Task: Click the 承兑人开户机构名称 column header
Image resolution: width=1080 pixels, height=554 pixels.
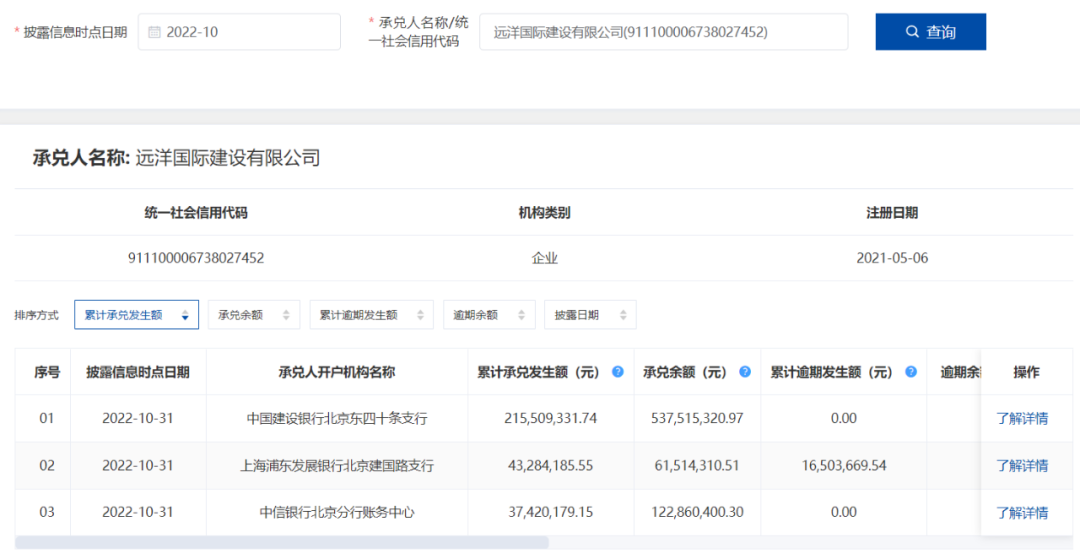Action: pyautogui.click(x=337, y=372)
